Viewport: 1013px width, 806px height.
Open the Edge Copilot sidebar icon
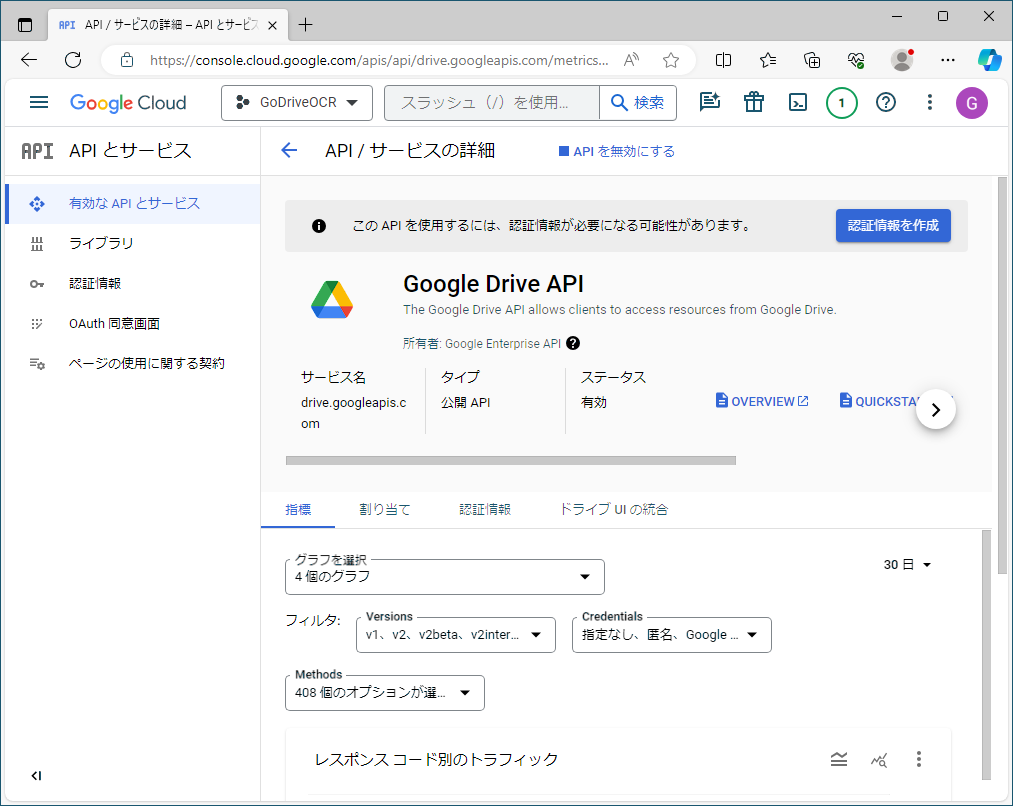click(989, 60)
